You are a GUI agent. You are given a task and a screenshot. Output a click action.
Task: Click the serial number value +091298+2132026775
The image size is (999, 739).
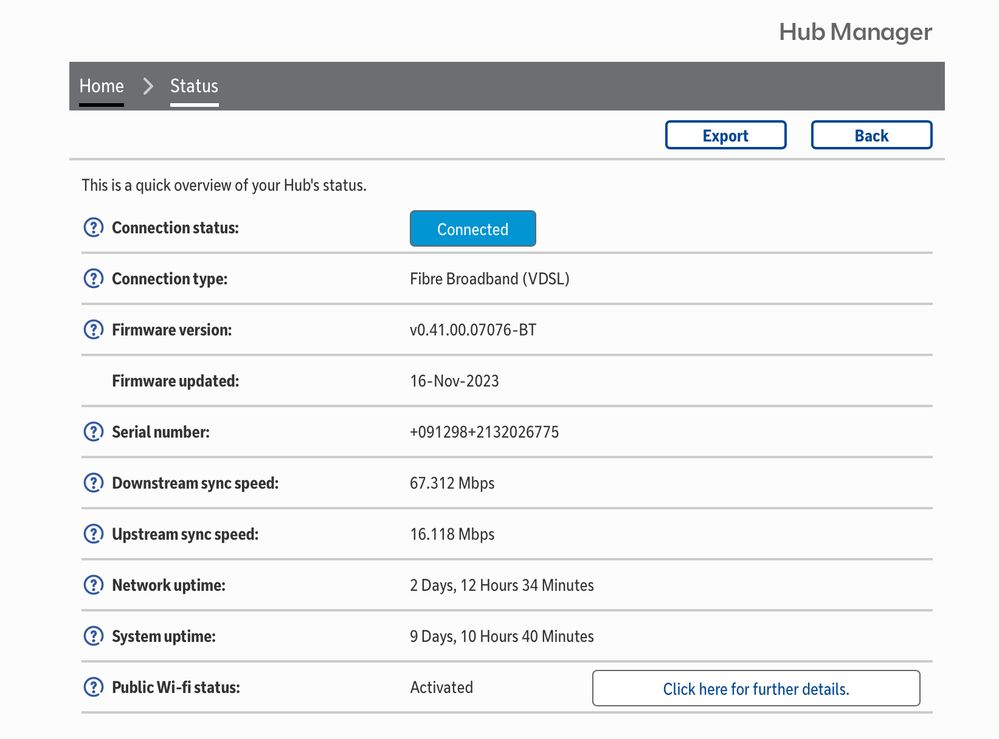[484, 432]
